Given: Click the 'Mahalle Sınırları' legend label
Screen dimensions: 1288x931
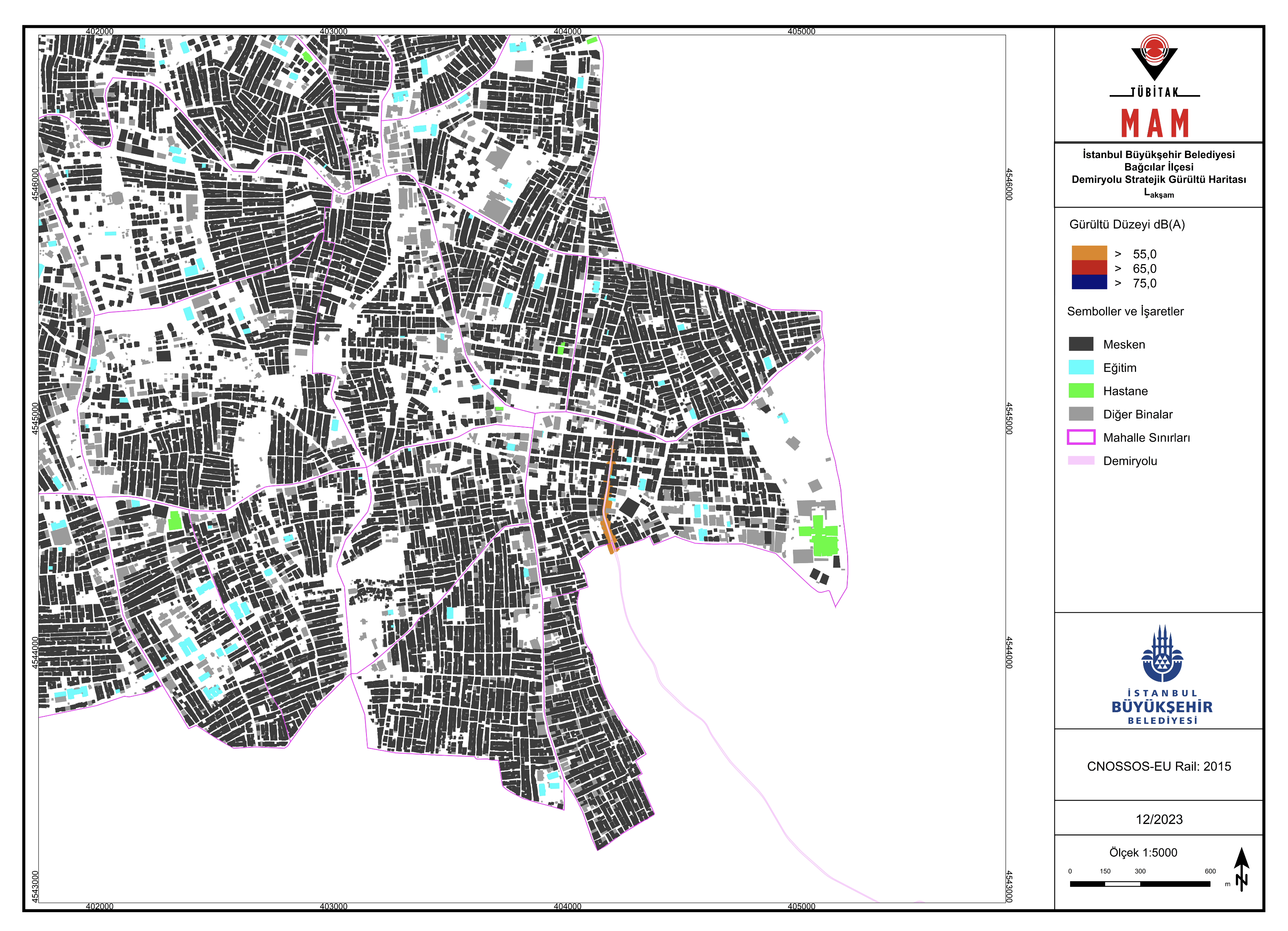Looking at the screenshot, I should 1147,437.
